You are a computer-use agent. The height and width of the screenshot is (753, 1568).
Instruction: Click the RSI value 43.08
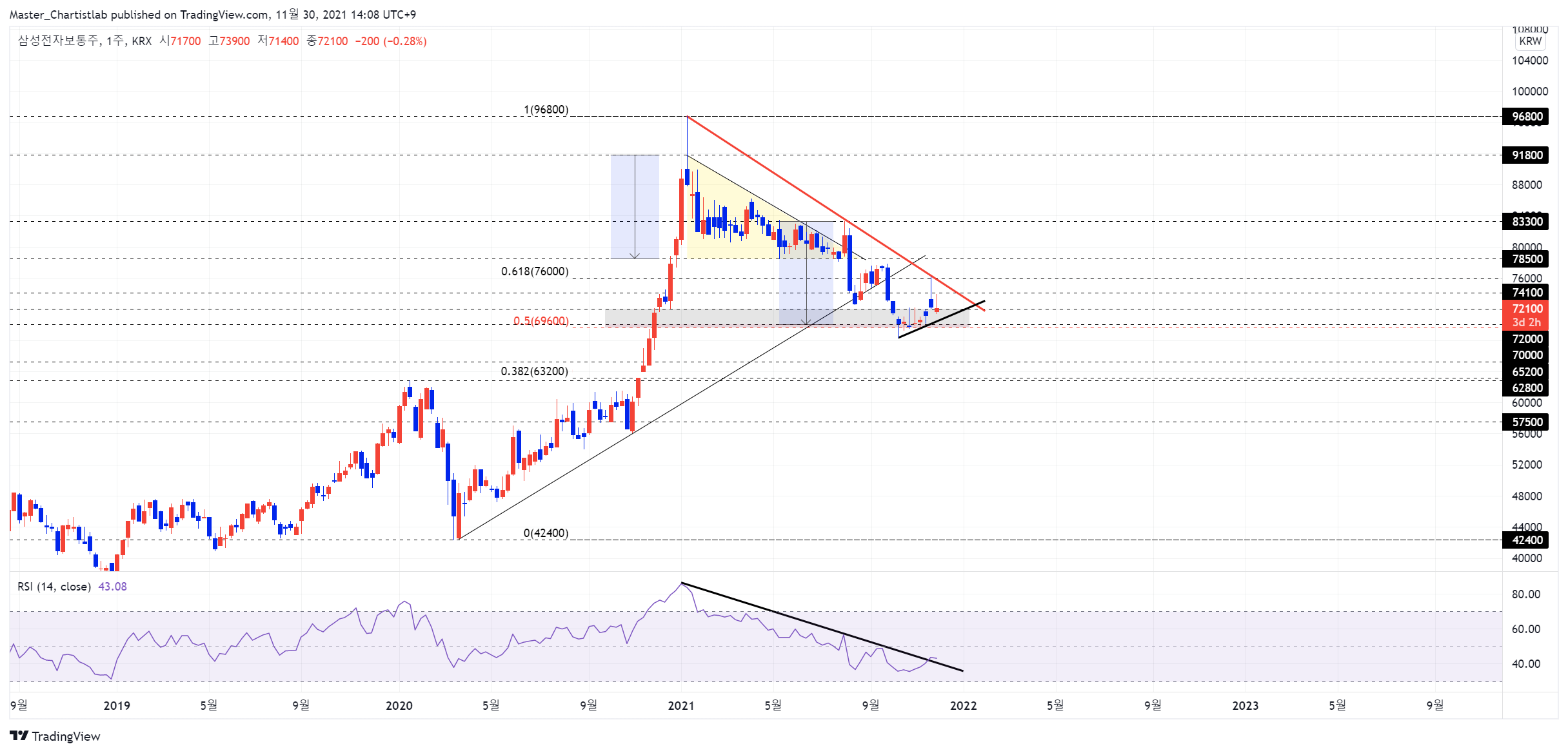pos(113,587)
